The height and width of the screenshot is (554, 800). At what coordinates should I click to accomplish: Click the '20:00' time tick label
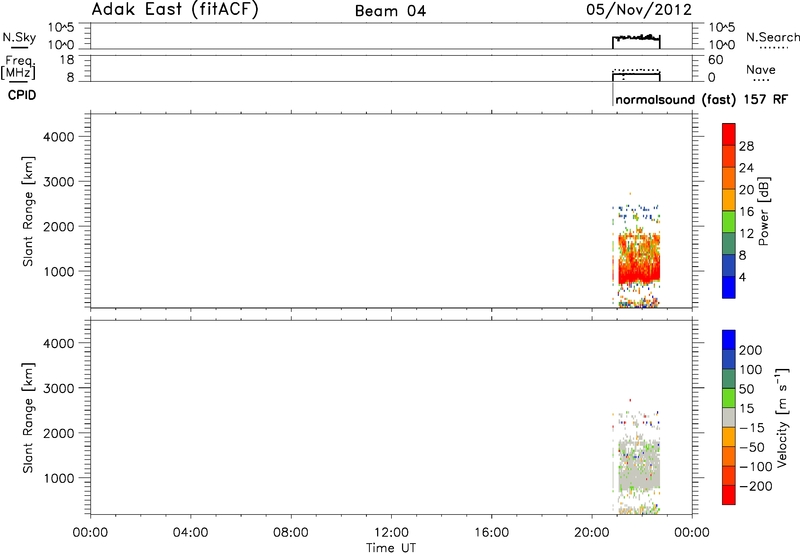click(591, 533)
